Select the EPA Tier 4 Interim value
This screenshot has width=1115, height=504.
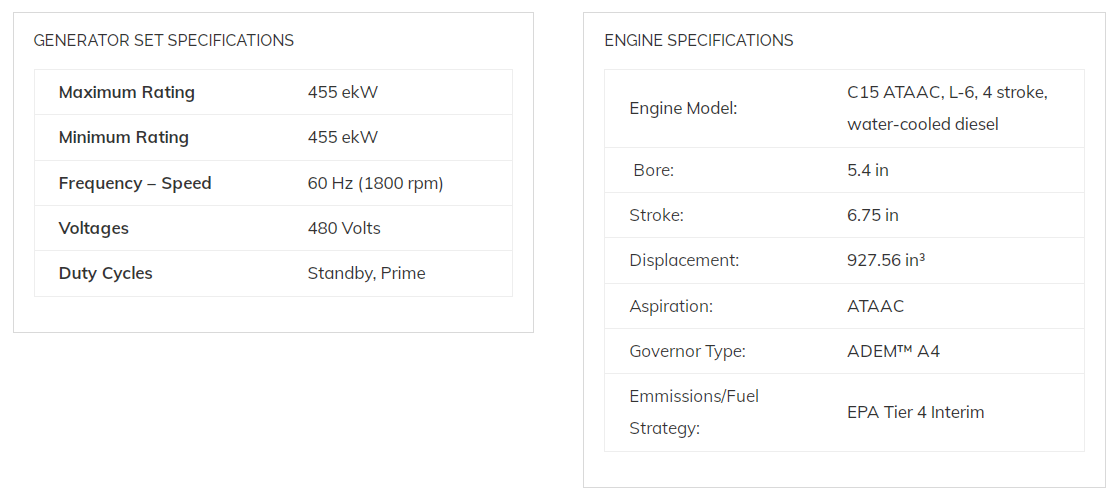(x=915, y=412)
